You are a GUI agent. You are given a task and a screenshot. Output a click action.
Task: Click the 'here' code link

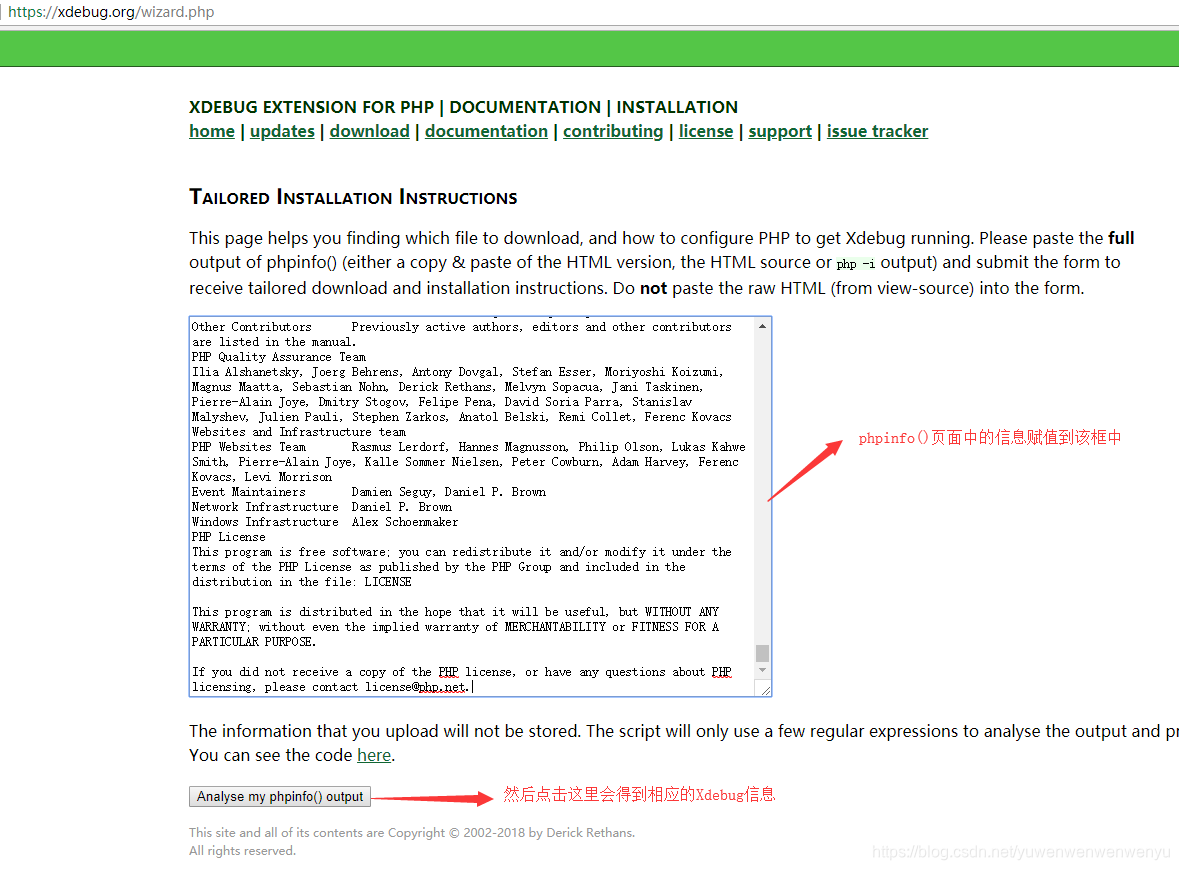374,755
